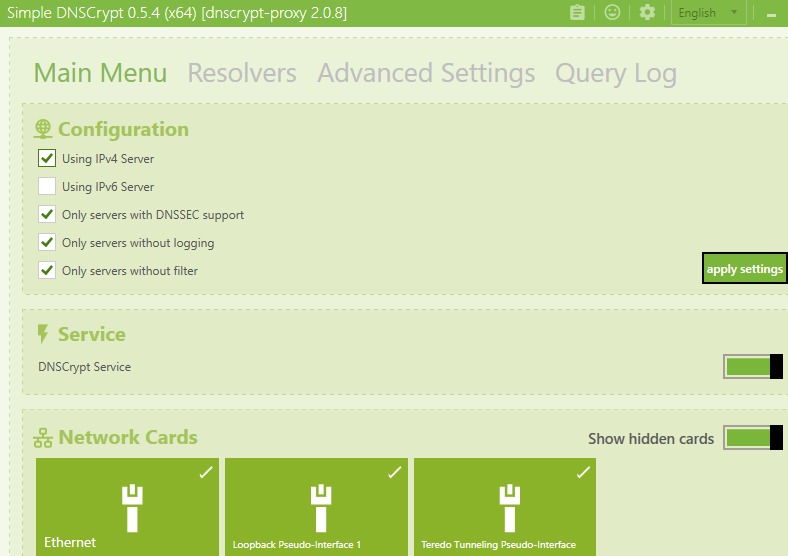788x556 pixels.
Task: Click the smiley face icon in title bar
Action: pos(612,12)
